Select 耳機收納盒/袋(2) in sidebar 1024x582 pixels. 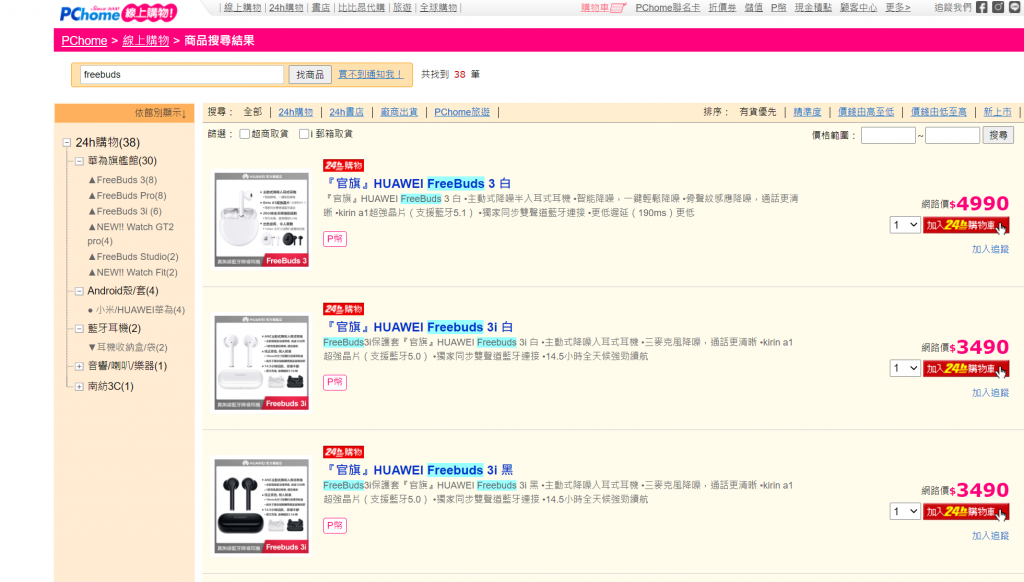[132, 348]
